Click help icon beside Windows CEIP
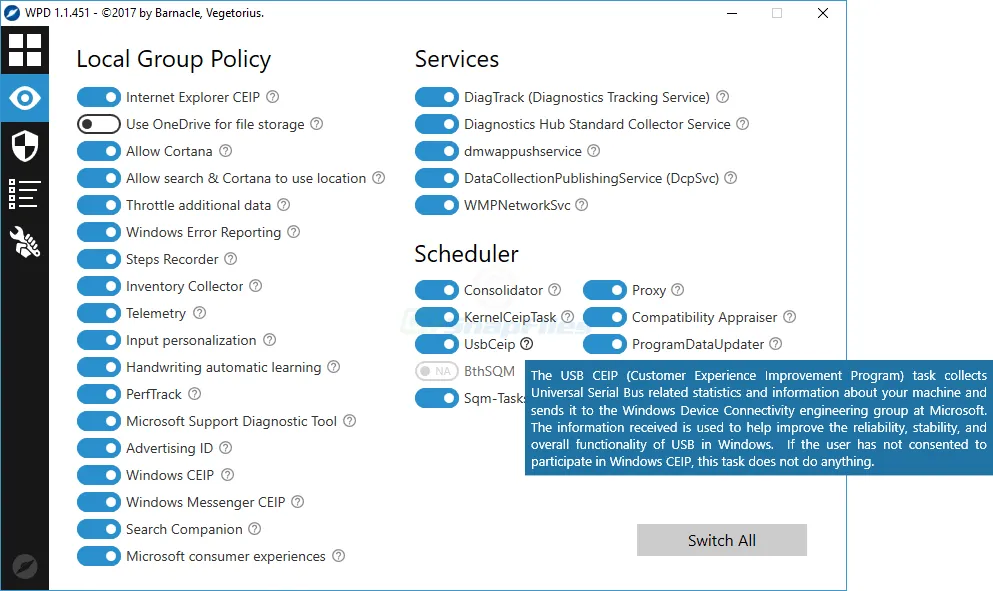 [x=227, y=474]
